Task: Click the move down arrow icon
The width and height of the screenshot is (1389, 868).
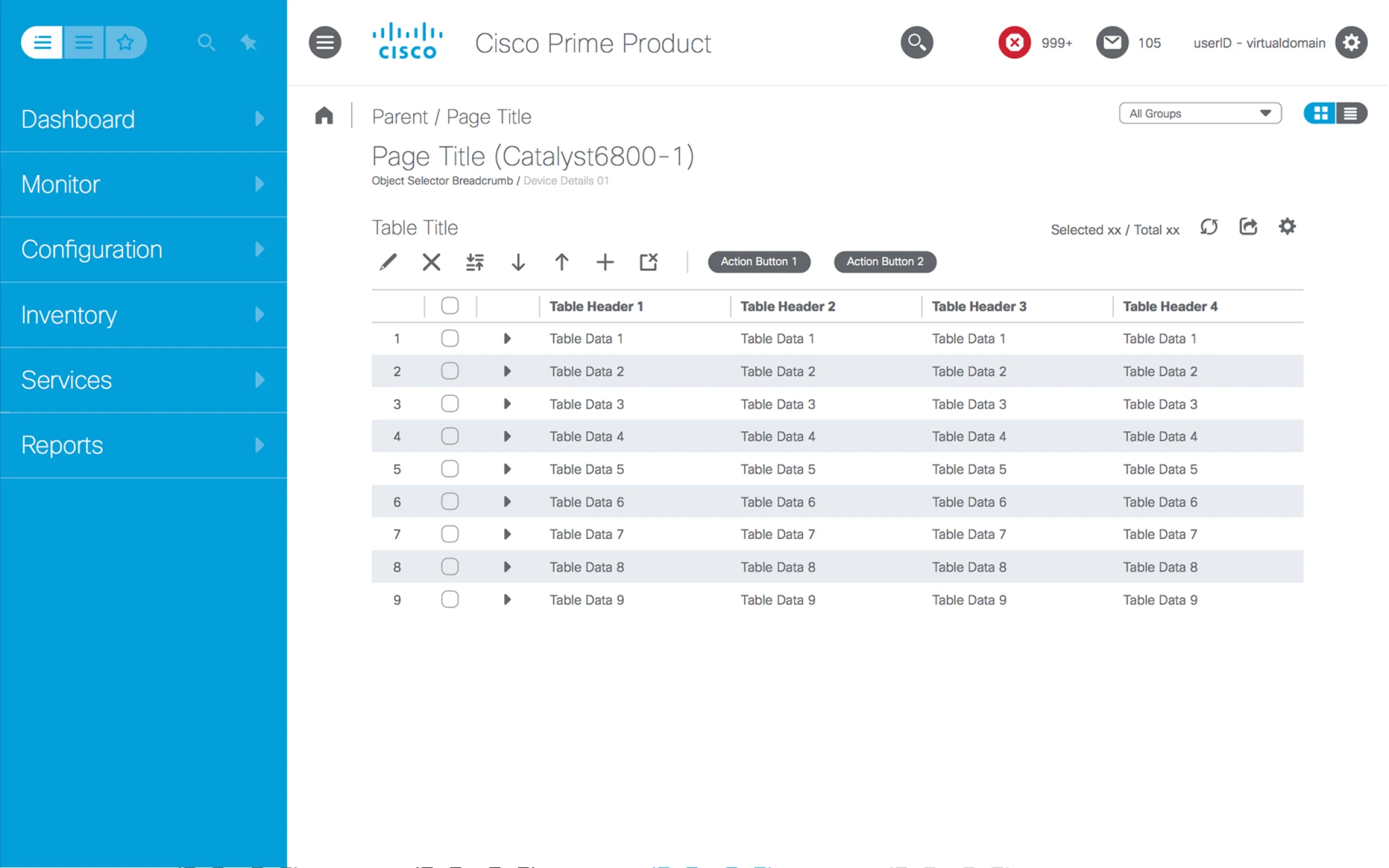Action: point(518,262)
